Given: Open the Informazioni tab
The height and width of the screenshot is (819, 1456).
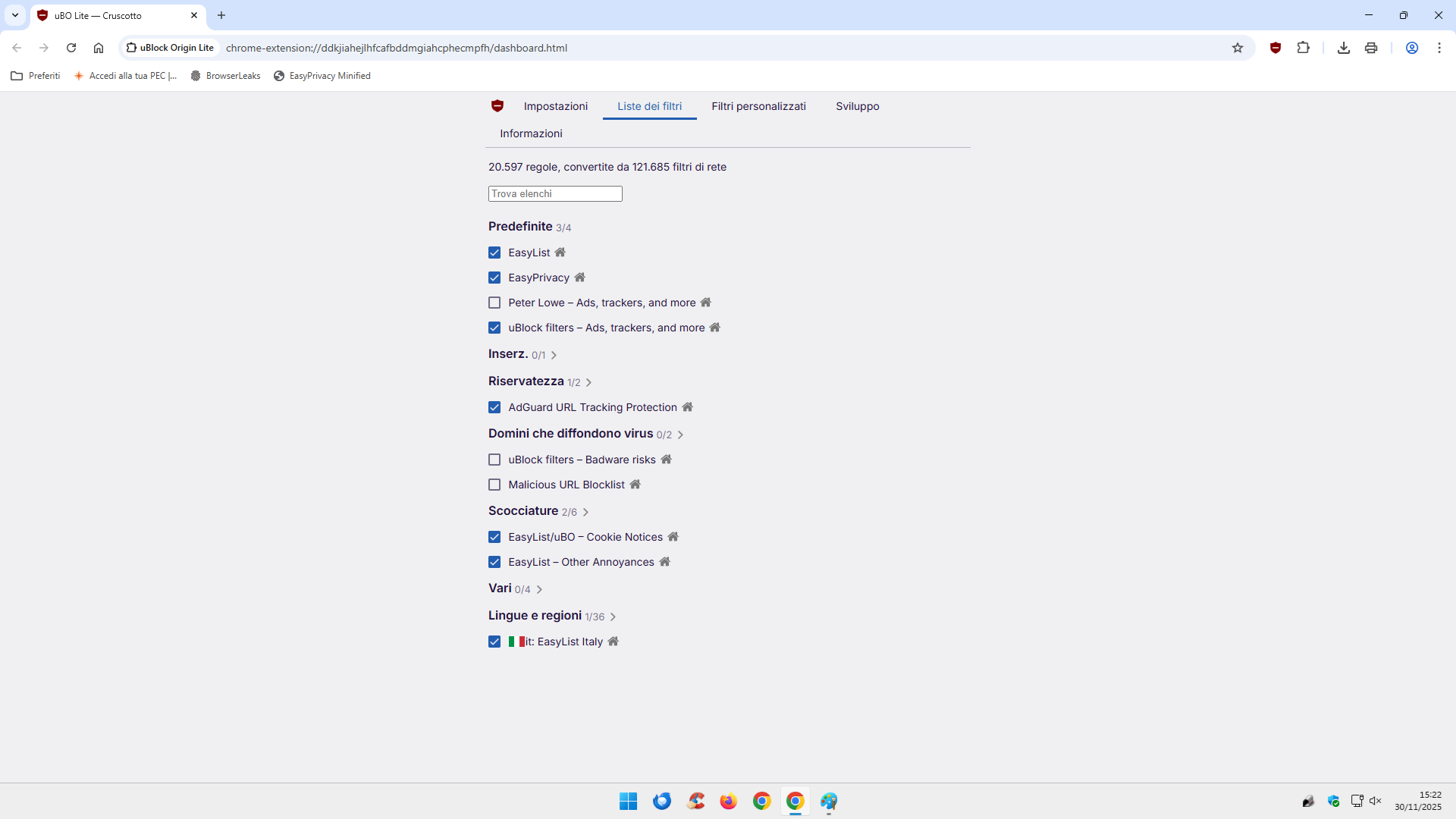Looking at the screenshot, I should tap(531, 133).
